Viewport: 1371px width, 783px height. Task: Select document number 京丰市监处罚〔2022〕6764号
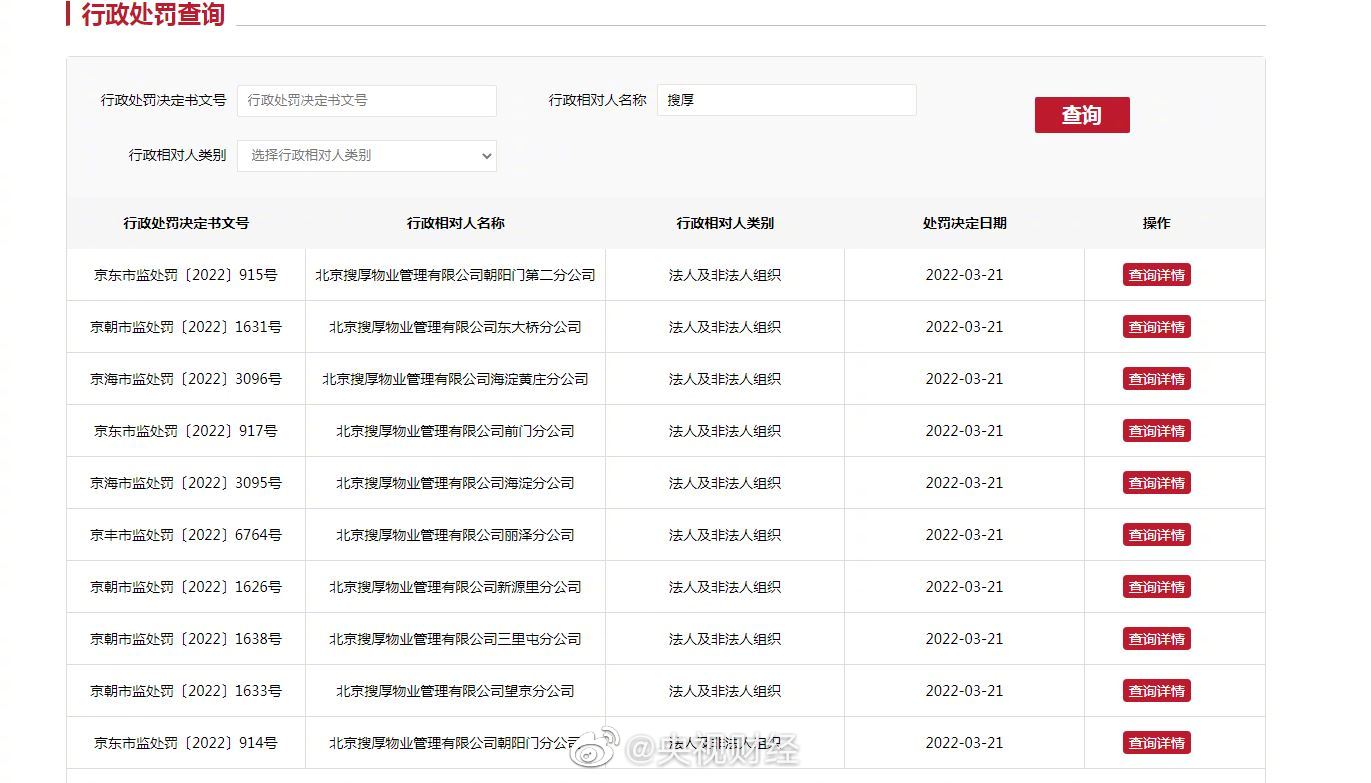pos(186,535)
